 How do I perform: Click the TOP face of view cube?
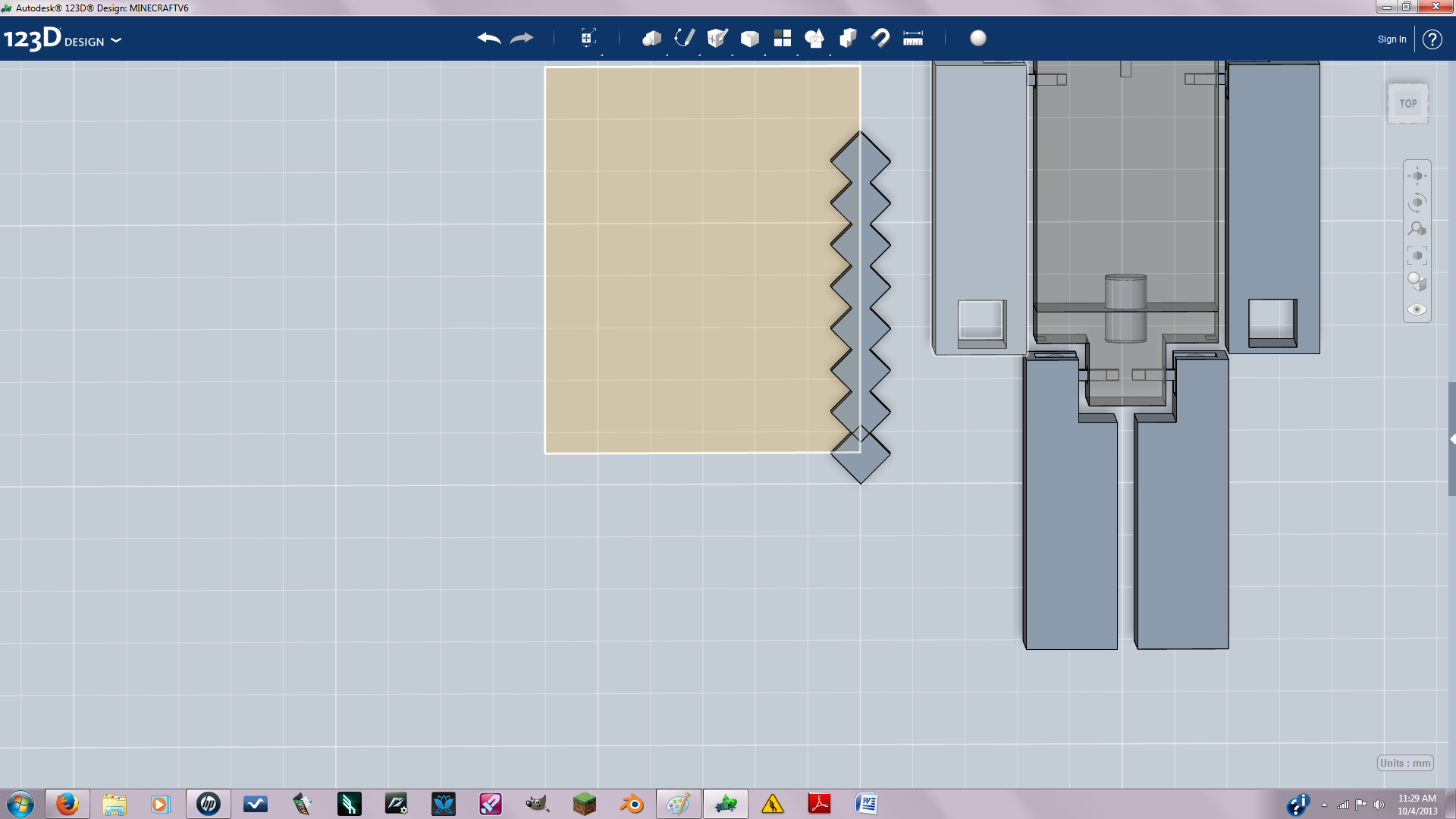1408,103
